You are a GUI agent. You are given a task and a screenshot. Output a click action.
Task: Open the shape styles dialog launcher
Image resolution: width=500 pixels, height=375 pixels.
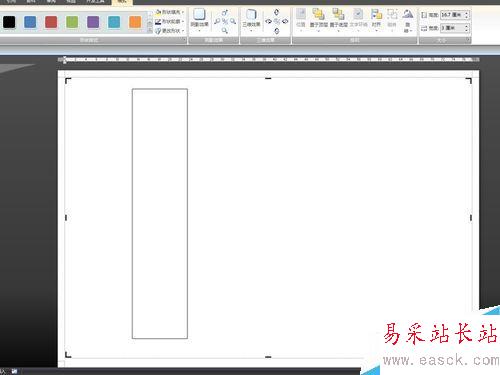pyautogui.click(x=184, y=40)
